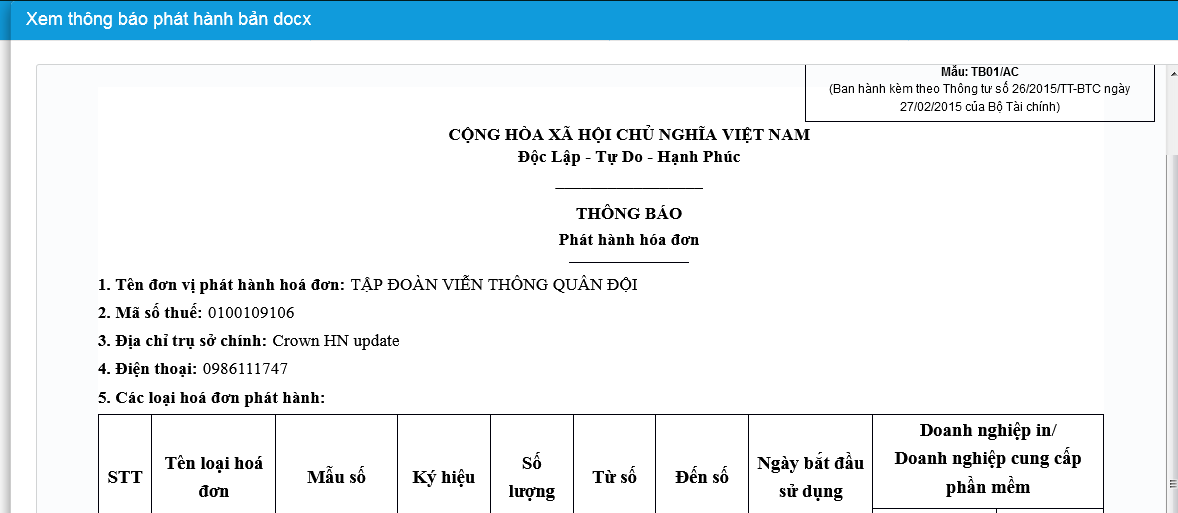Click the 'THÔNG BÁO' title
The width and height of the screenshot is (1178, 513).
coord(629,214)
